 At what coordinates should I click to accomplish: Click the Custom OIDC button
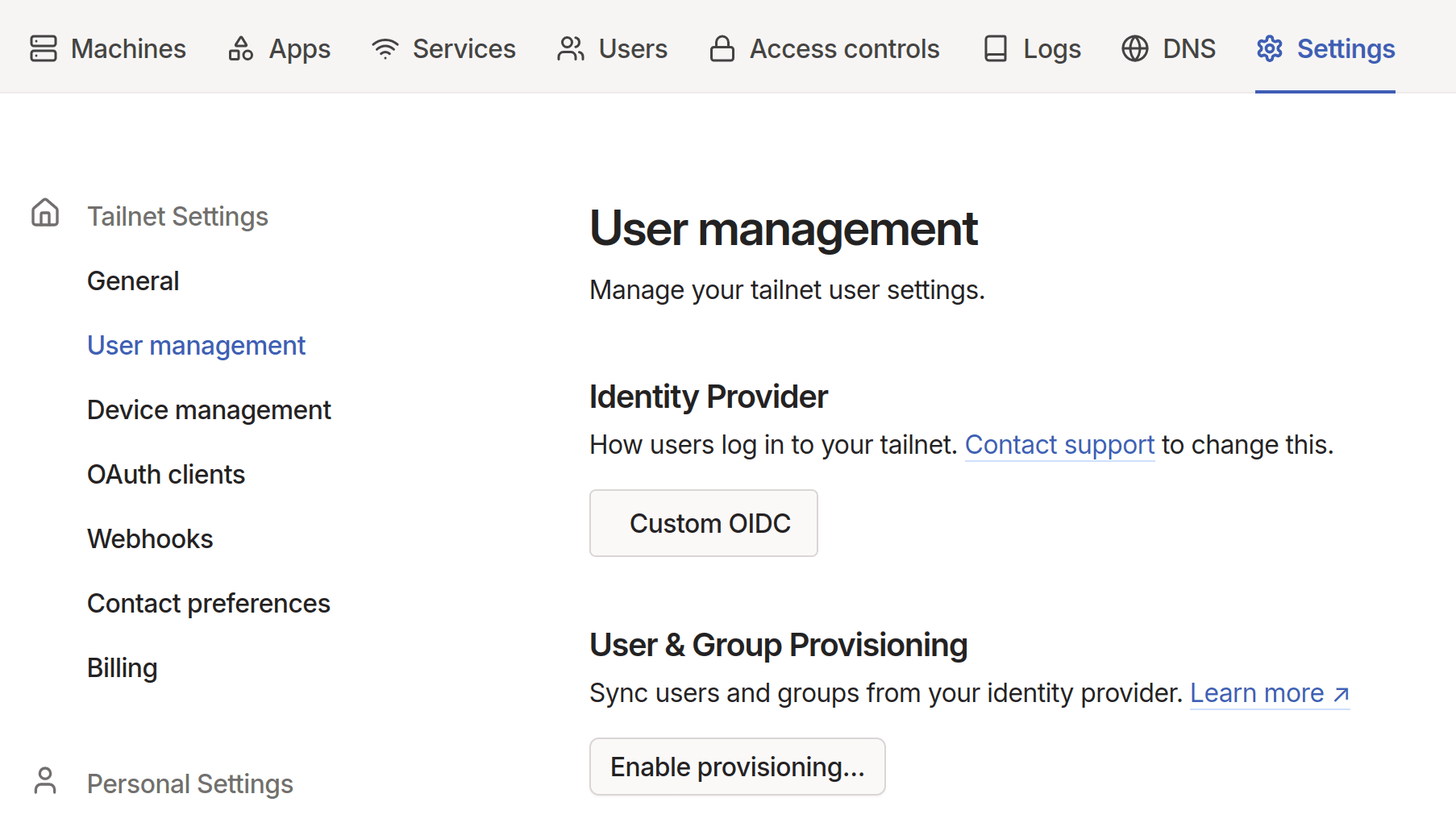703,523
